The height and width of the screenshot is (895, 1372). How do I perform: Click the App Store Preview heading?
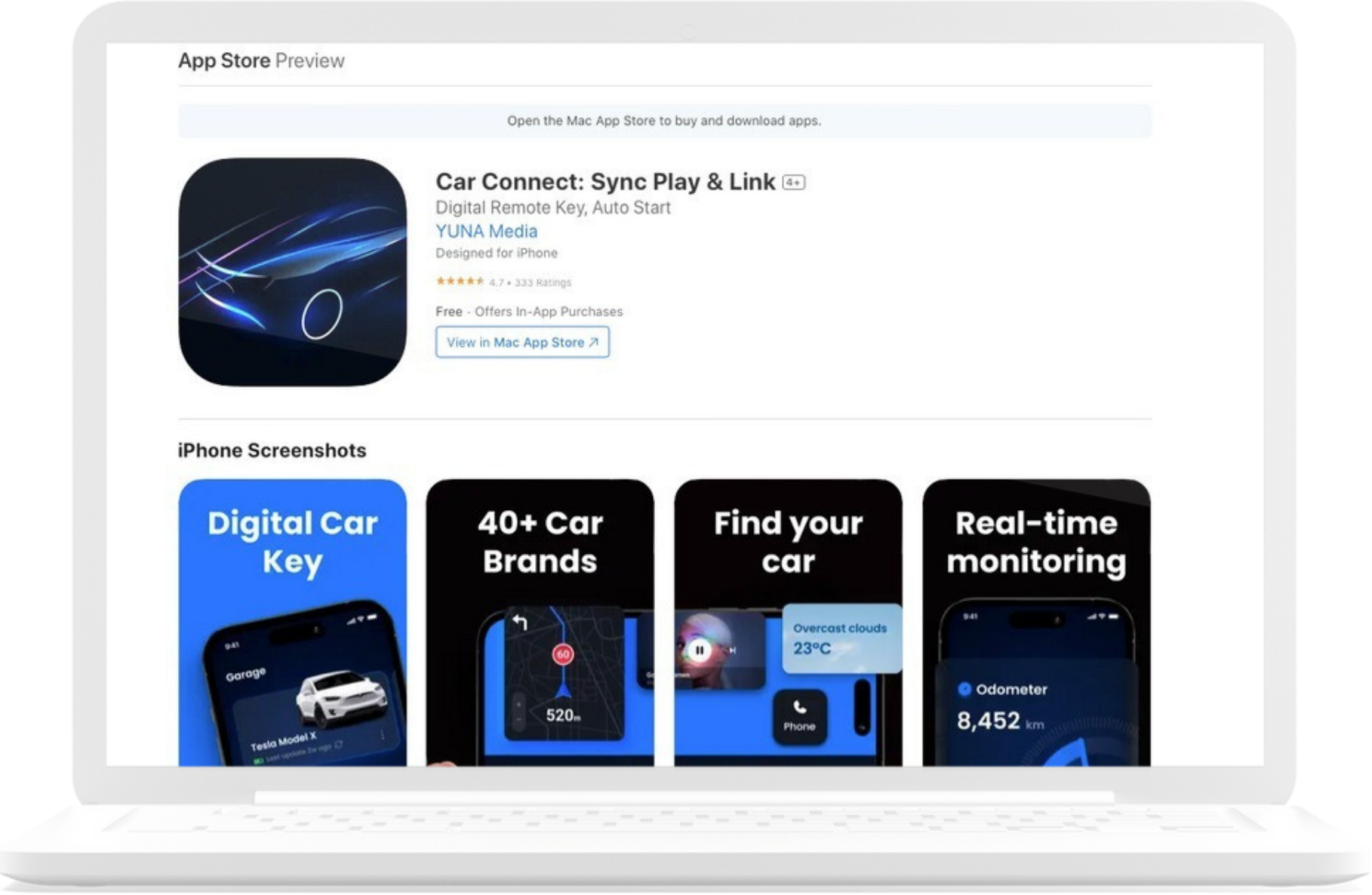point(261,60)
